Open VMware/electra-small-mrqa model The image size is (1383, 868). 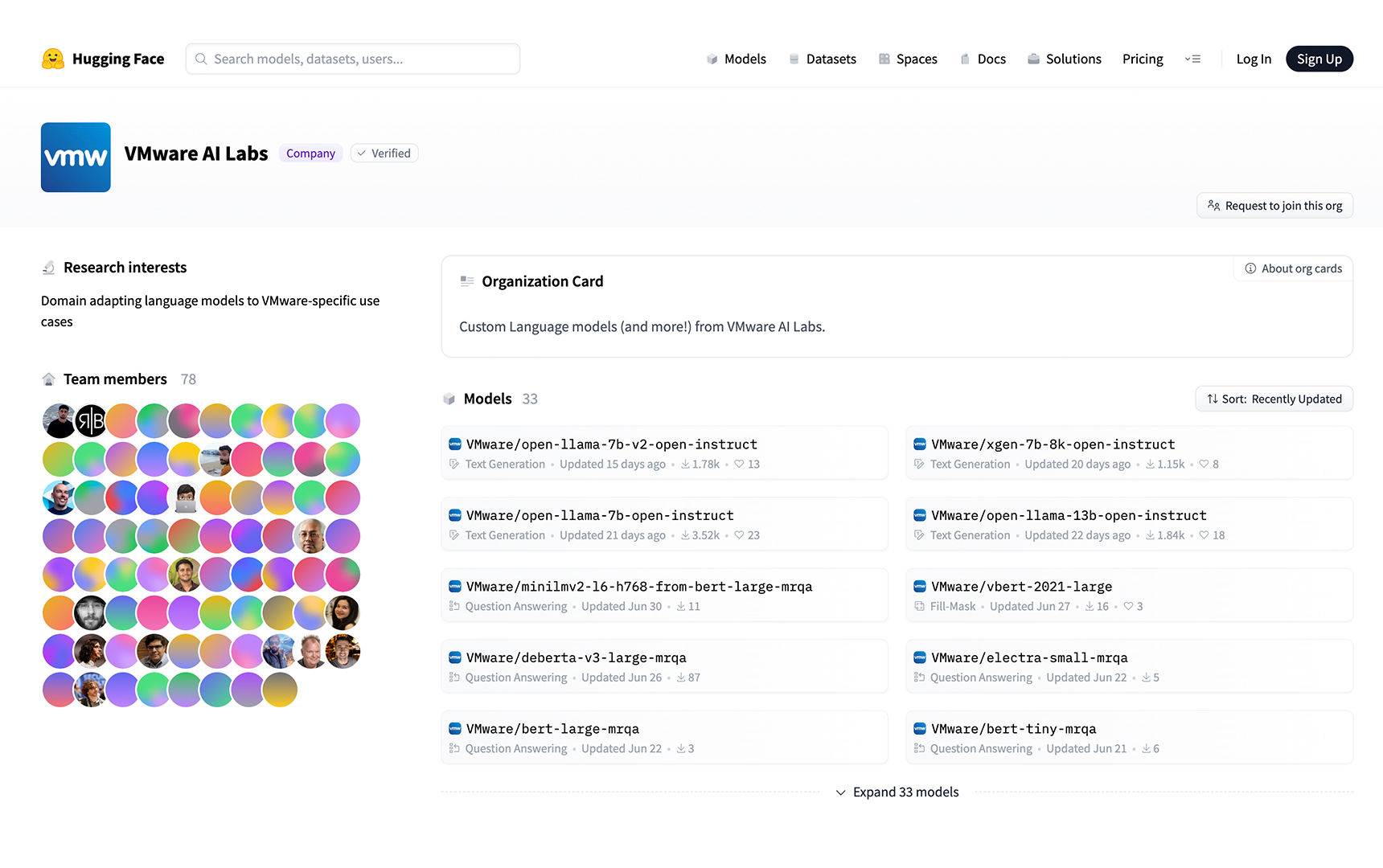1130,666
